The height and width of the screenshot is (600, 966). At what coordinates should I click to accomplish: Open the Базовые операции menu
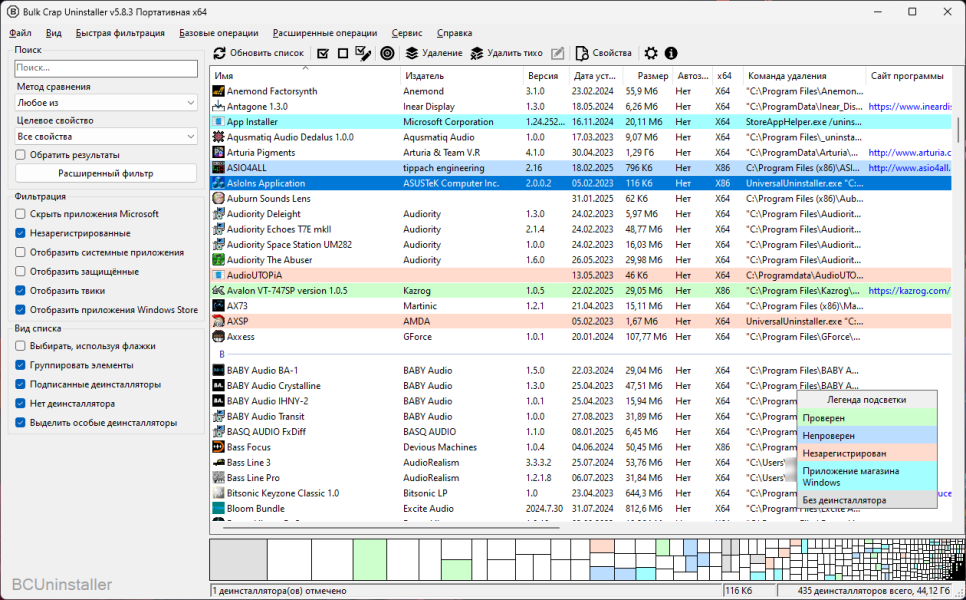point(219,33)
